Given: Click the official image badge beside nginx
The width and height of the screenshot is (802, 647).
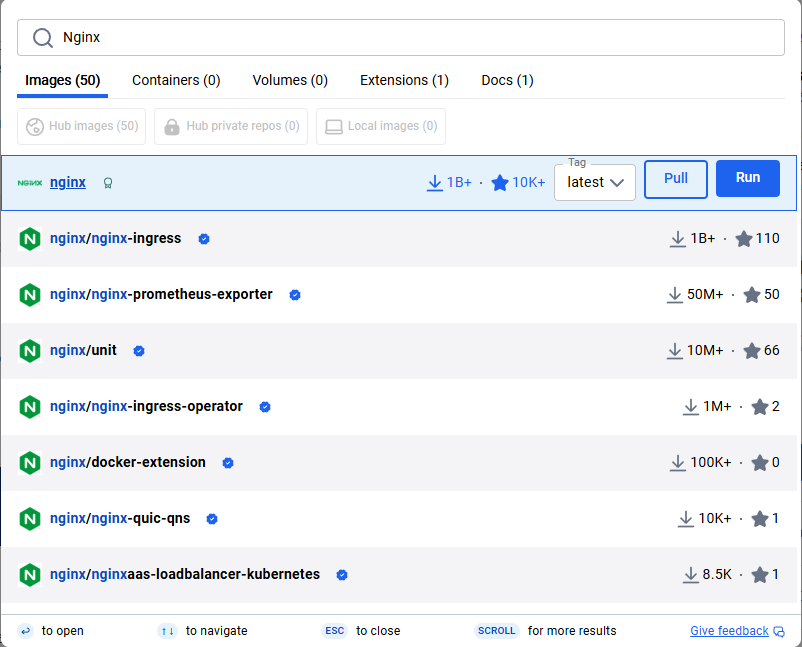Looking at the screenshot, I should click(x=108, y=183).
